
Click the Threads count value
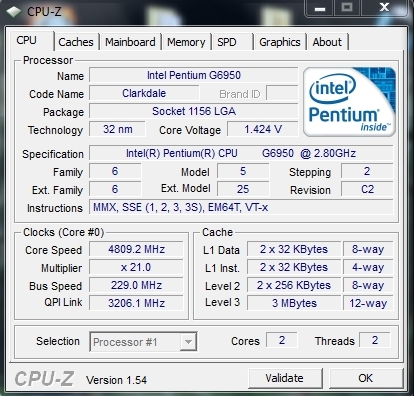375,340
